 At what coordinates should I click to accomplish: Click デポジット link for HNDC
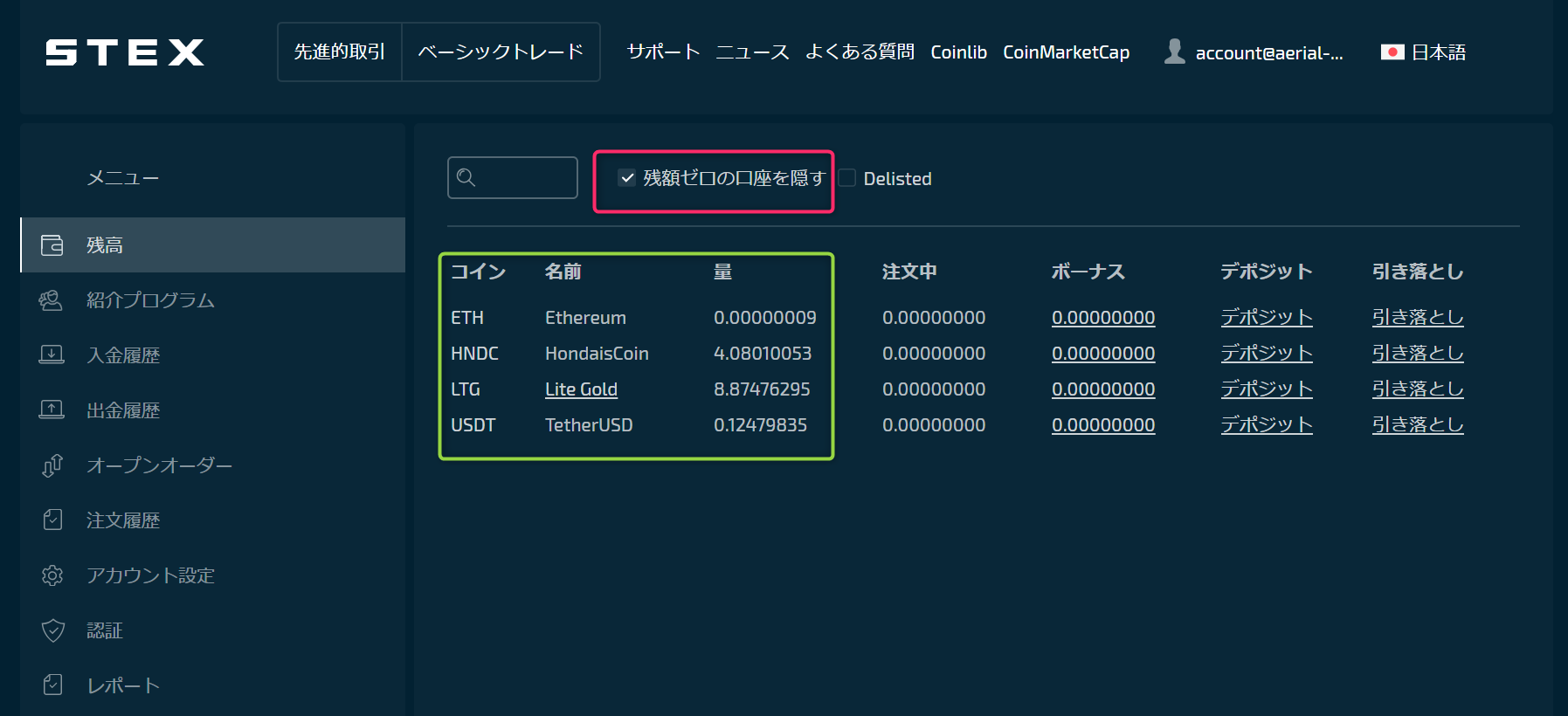click(1267, 354)
